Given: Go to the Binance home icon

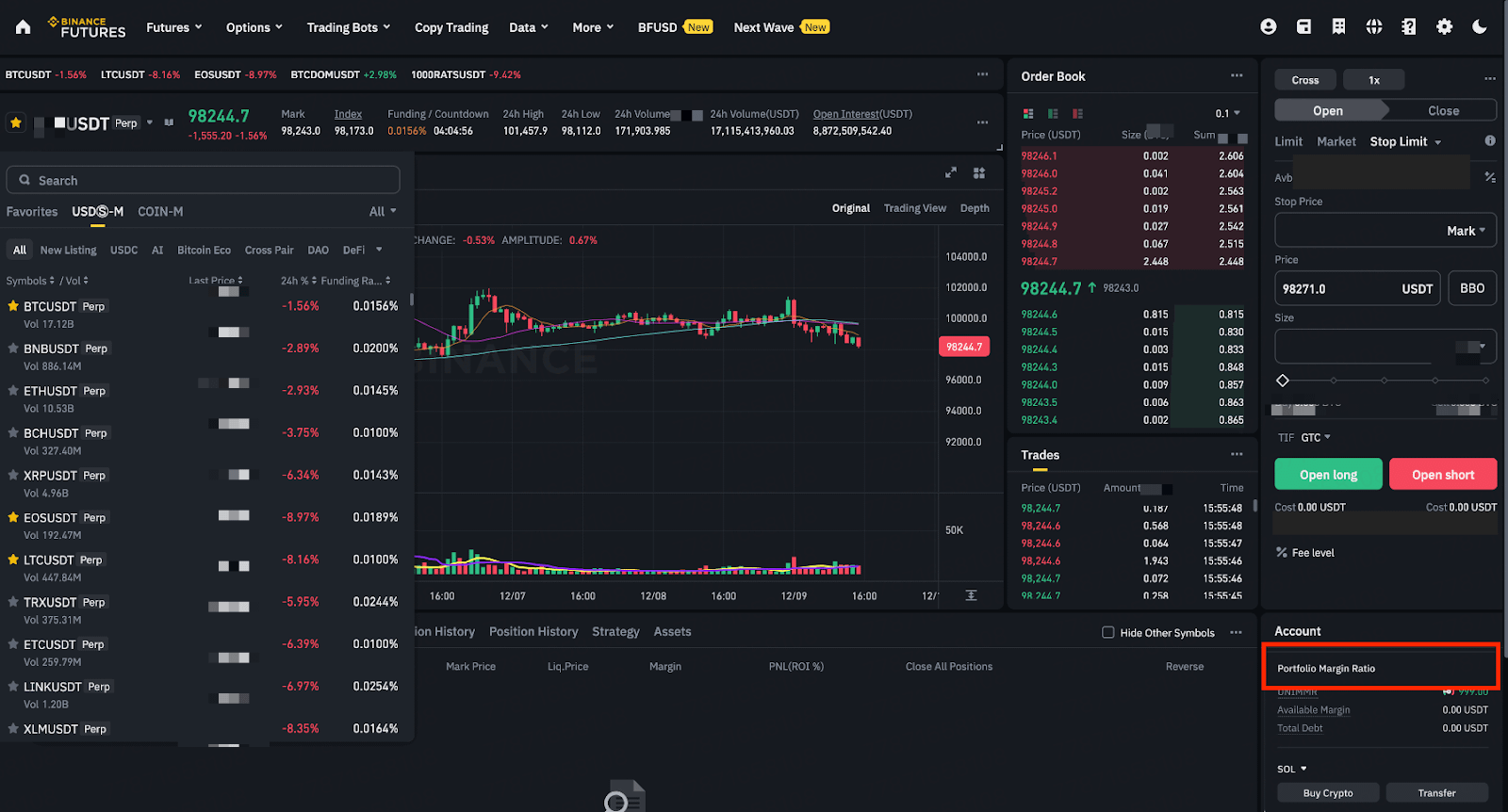Looking at the screenshot, I should tap(24, 27).
